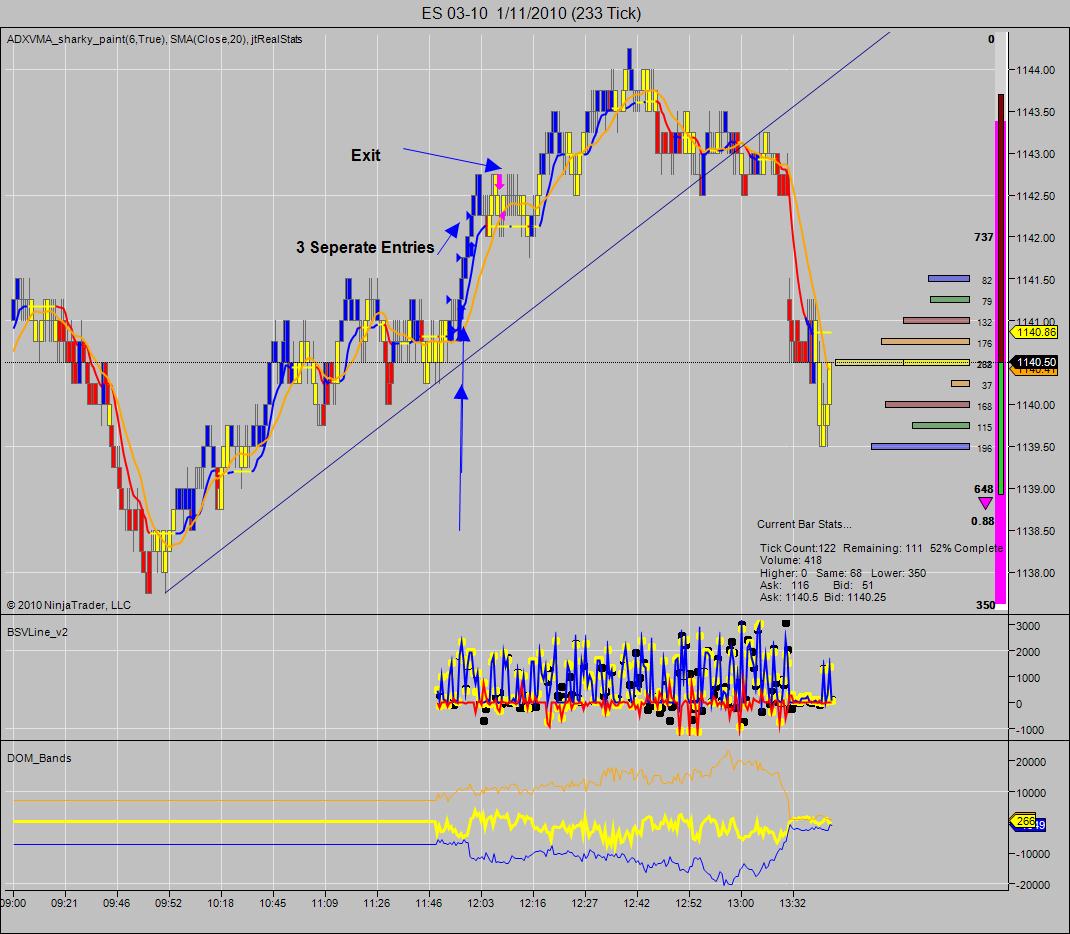Select the DOM_Bands panel label
The image size is (1070, 934).
coord(39,758)
